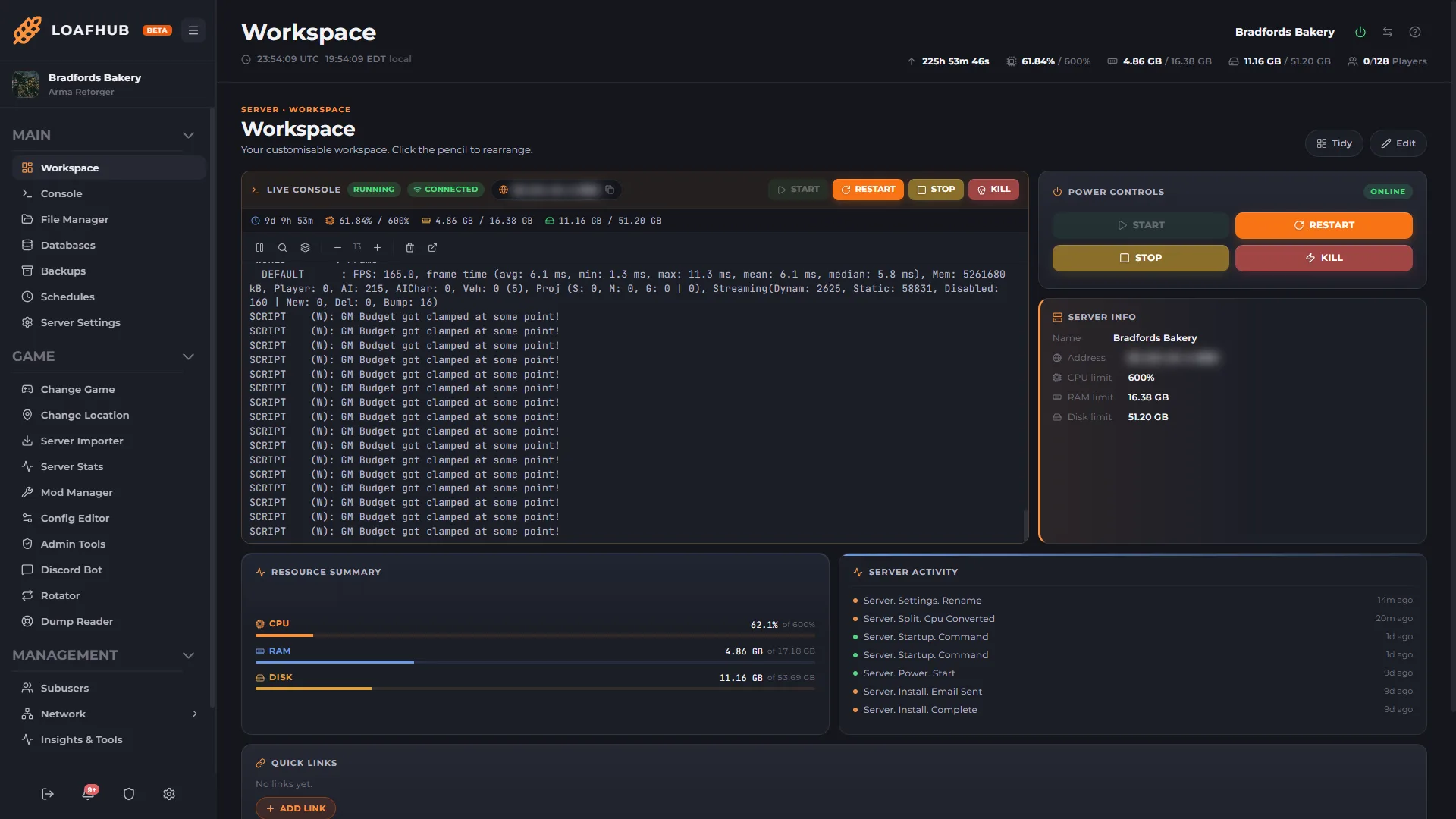
Task: Expand the Network submenu arrow
Action: 195,714
